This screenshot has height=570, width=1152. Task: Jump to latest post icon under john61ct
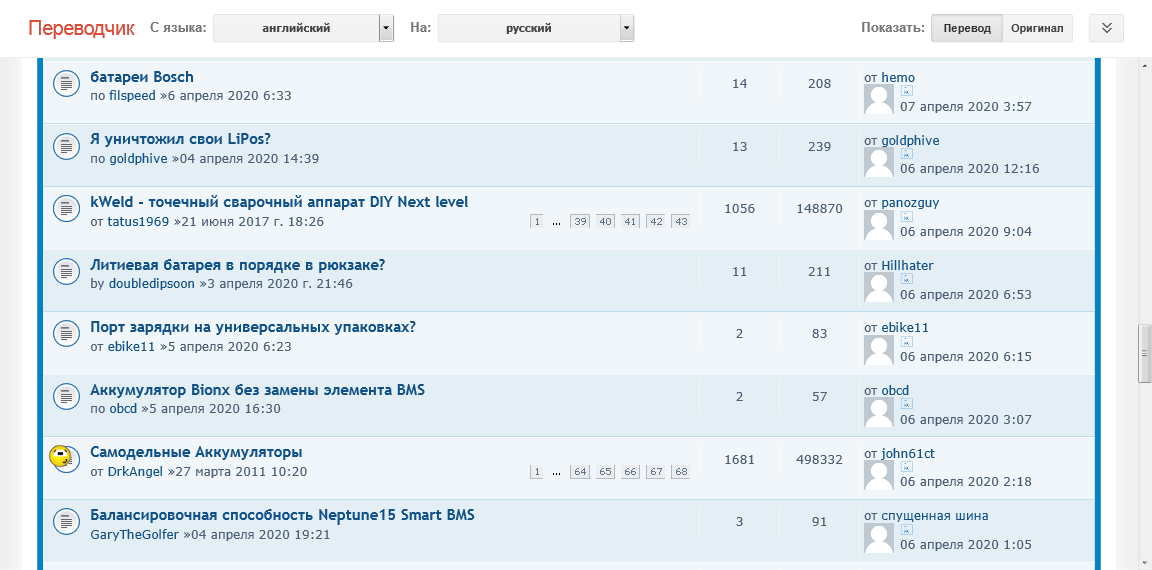(x=906, y=467)
